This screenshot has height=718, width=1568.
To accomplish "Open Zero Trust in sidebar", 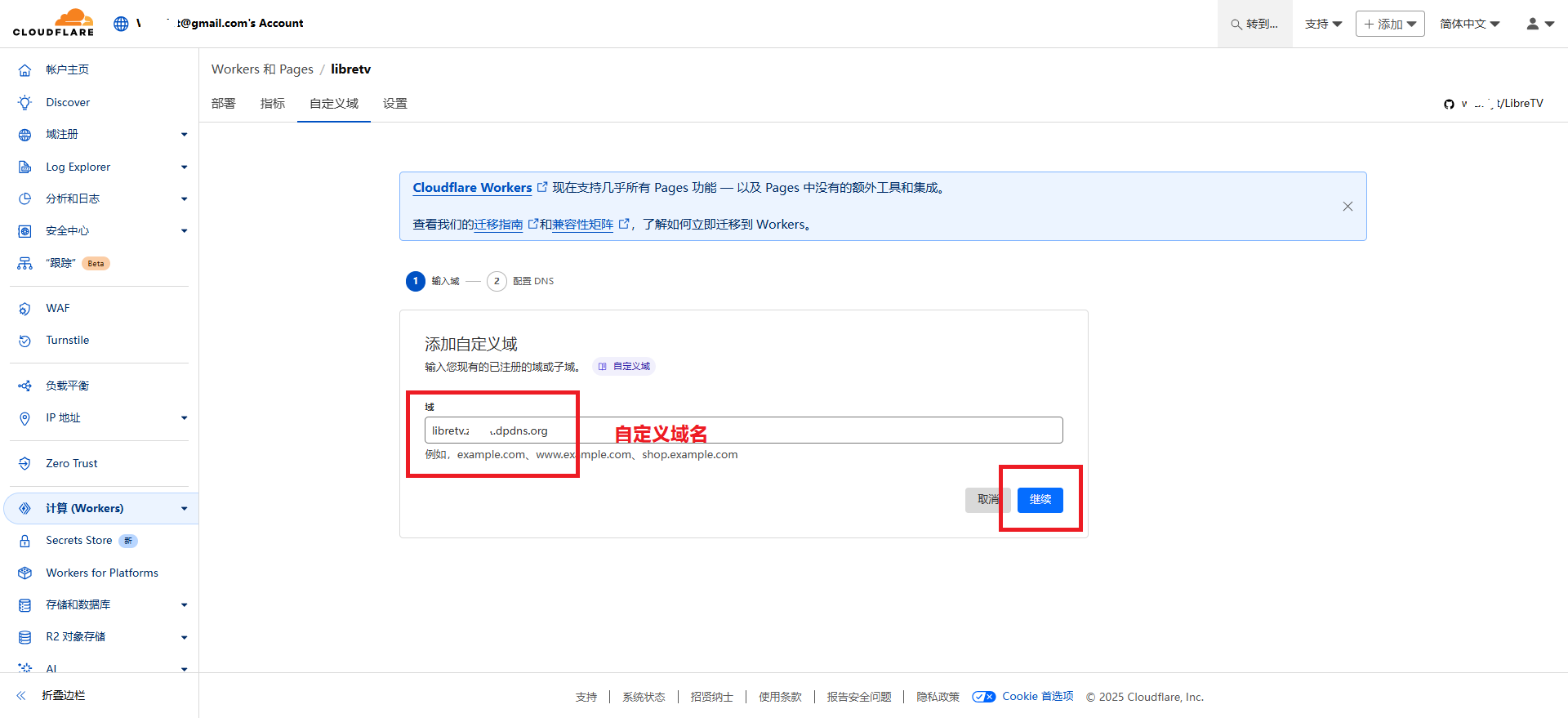I will coord(71,463).
